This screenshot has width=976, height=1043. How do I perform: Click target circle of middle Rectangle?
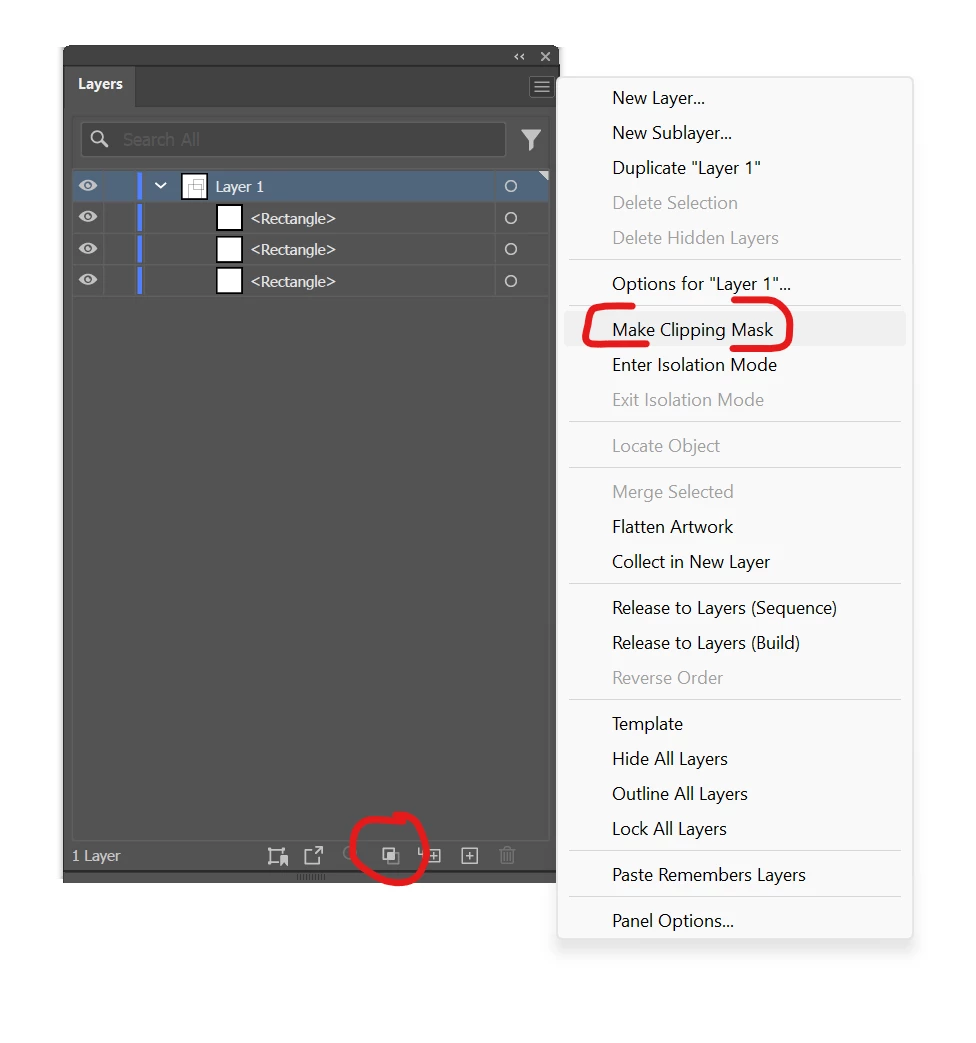pyautogui.click(x=511, y=249)
